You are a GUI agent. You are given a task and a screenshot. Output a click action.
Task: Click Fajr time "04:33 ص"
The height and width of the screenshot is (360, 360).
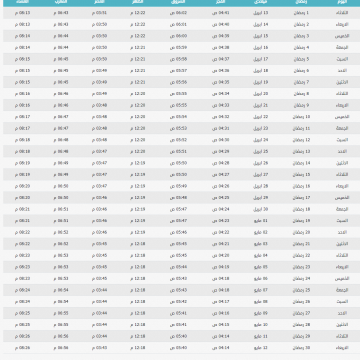pyautogui.click(x=220, y=105)
